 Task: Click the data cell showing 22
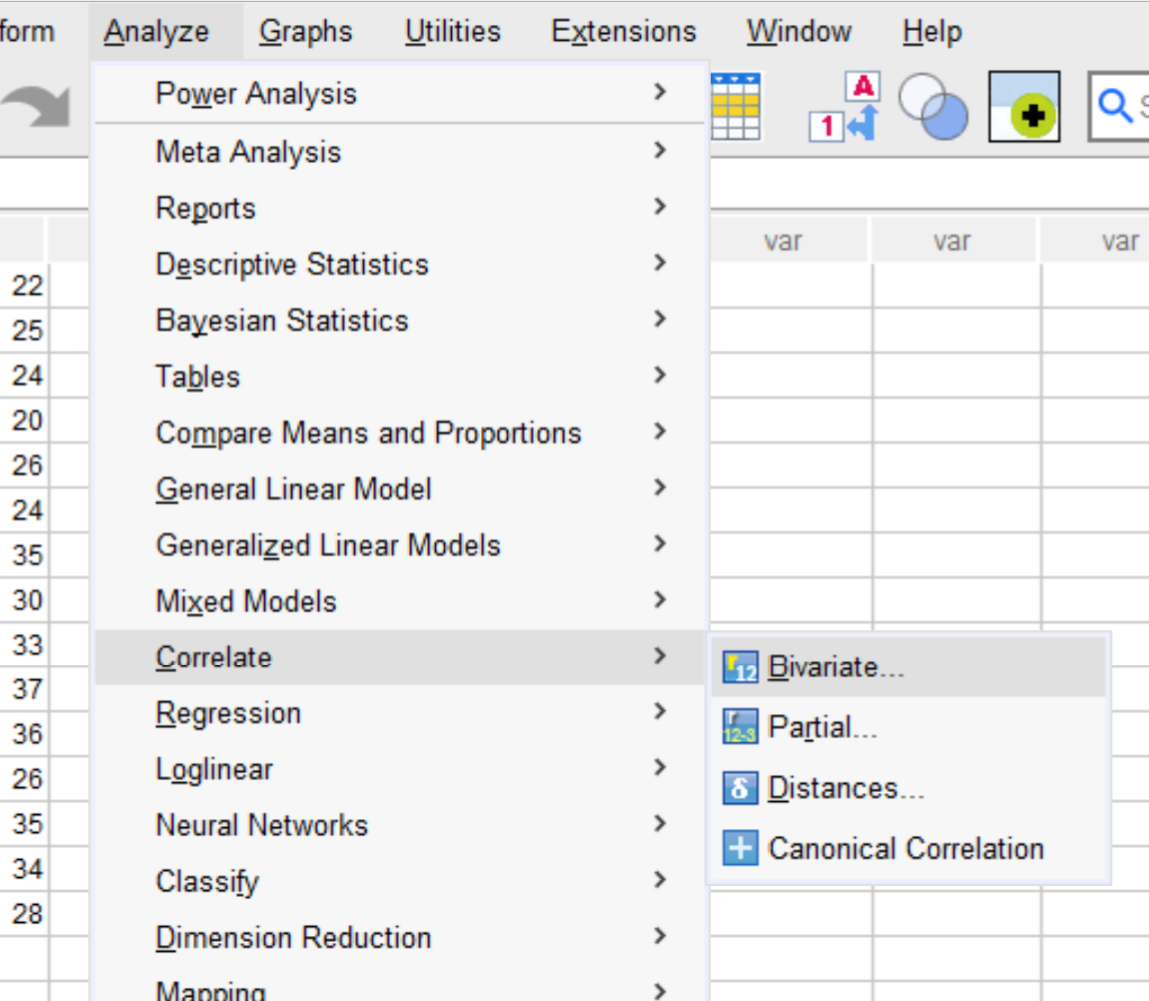tap(24, 286)
